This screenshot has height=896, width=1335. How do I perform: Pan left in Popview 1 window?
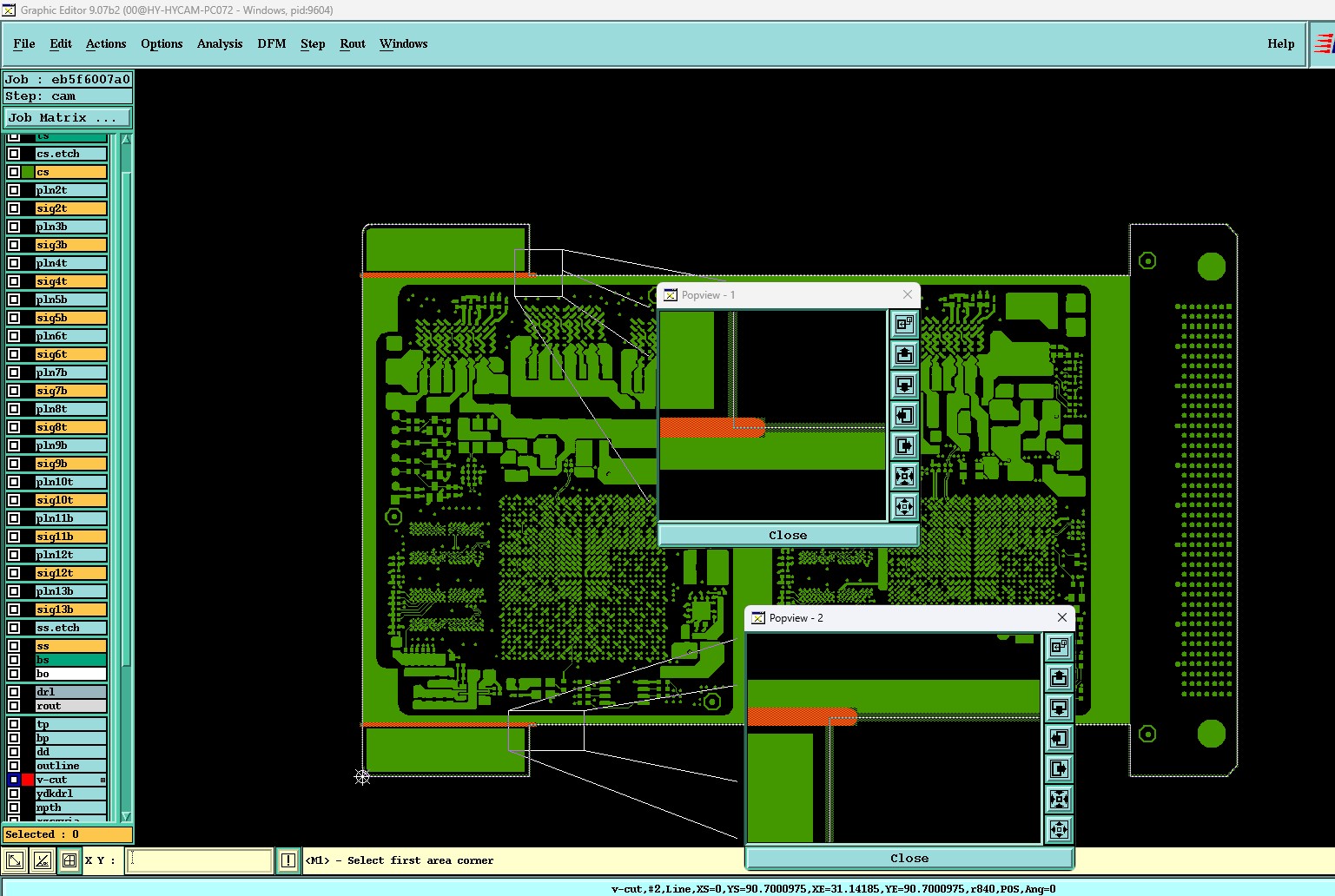[904, 415]
